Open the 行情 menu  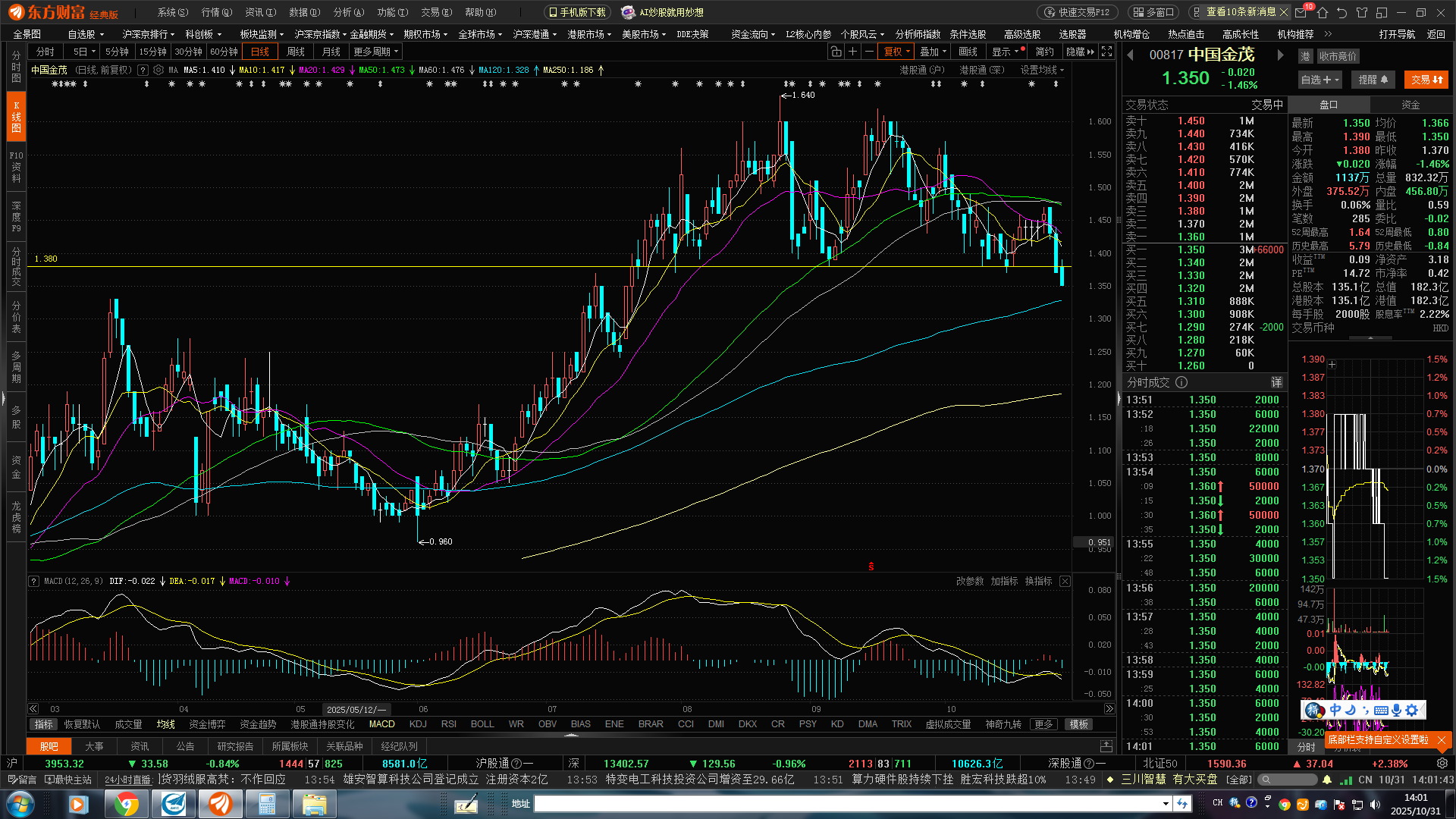point(216,12)
